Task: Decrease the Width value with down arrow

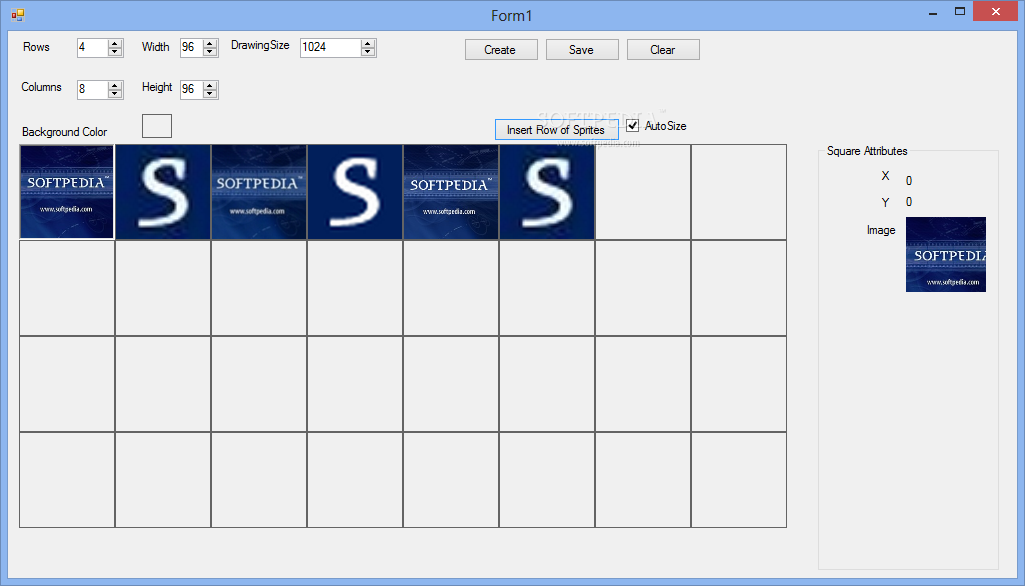Action: [210, 52]
